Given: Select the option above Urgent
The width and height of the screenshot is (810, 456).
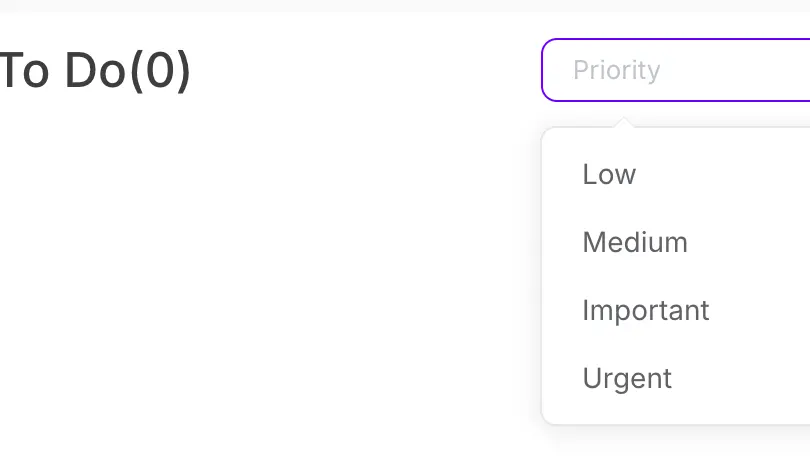Looking at the screenshot, I should point(645,310).
